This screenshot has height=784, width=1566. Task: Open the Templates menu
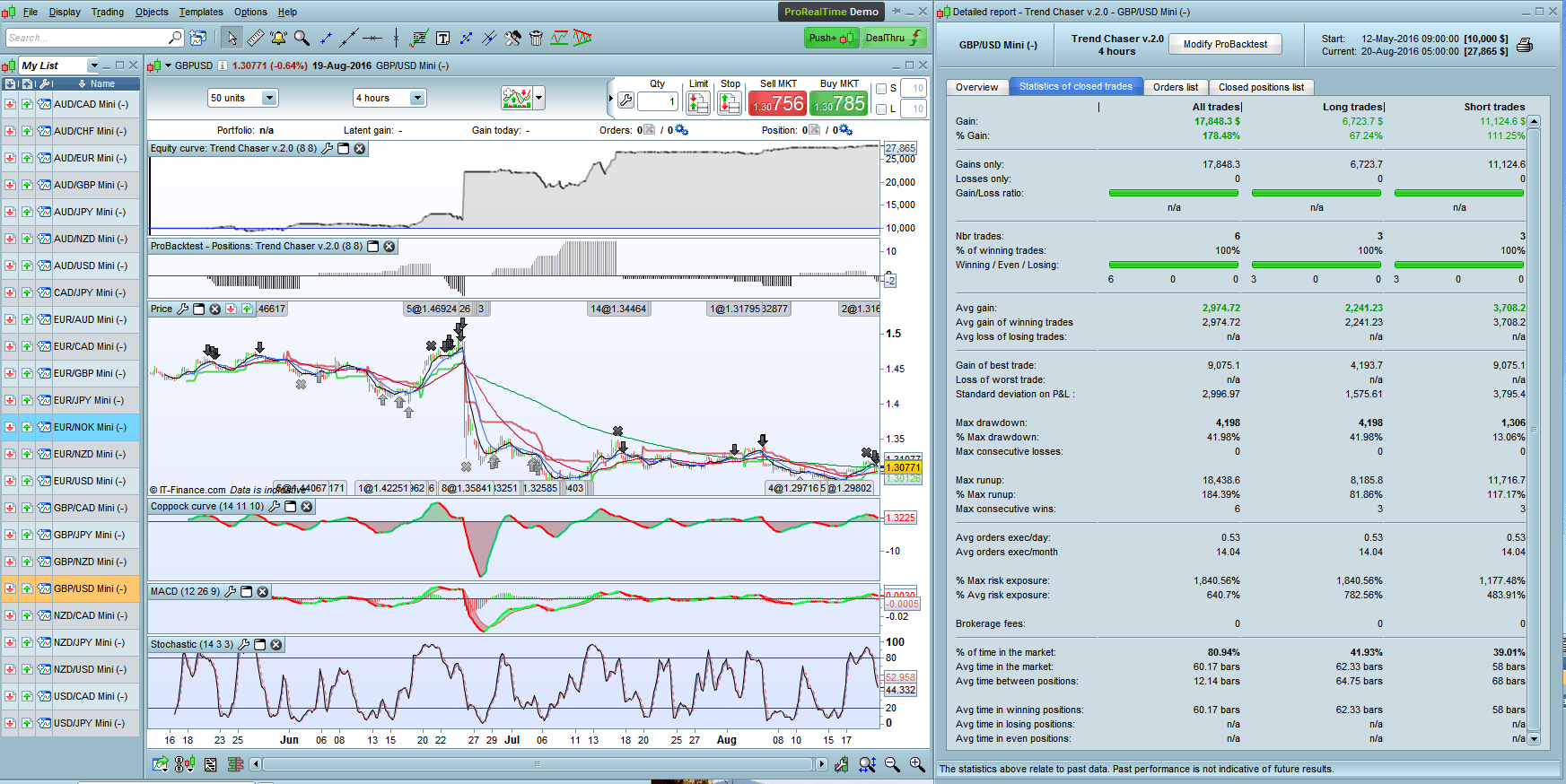pos(200,12)
